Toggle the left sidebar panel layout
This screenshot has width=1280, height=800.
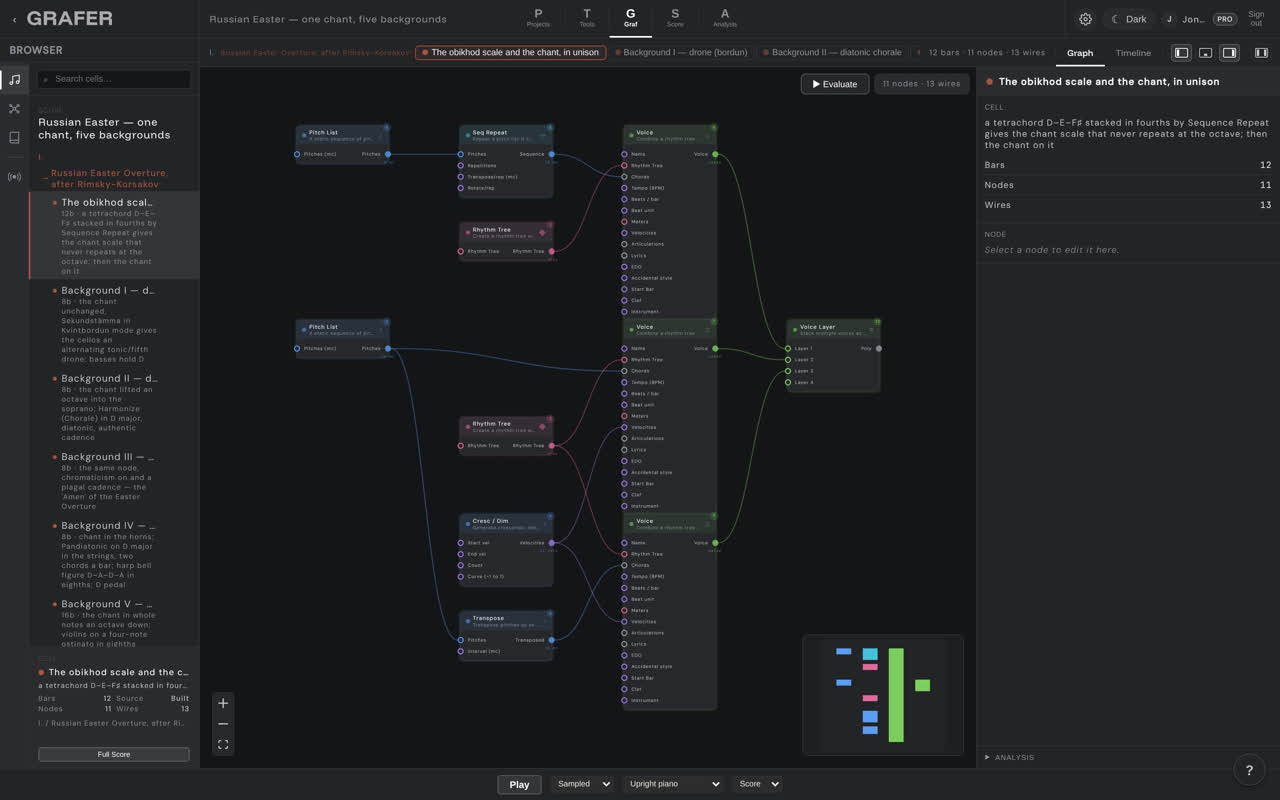click(1181, 53)
